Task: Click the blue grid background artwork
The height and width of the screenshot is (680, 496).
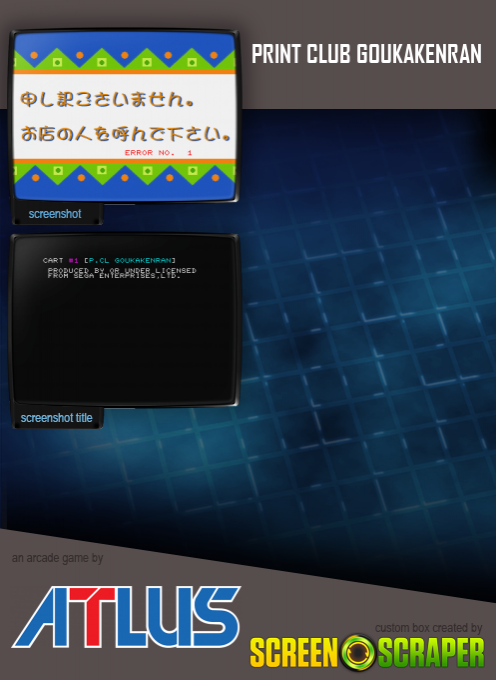Action: [369, 325]
